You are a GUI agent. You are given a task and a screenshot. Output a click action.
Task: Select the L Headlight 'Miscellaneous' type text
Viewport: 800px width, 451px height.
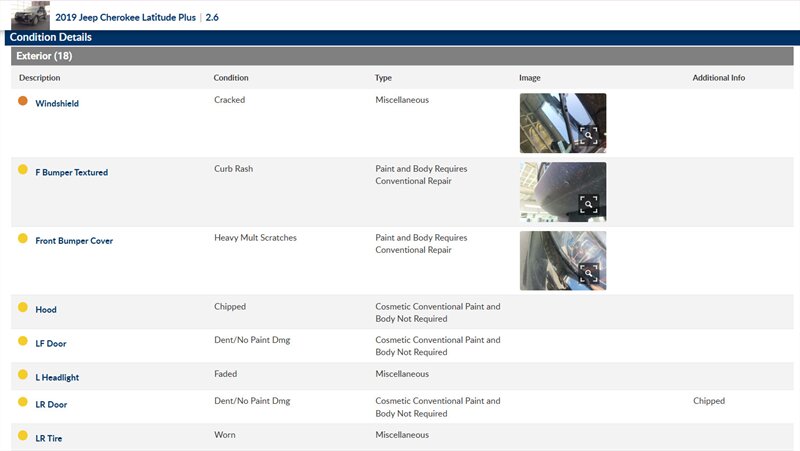pyautogui.click(x=402, y=374)
